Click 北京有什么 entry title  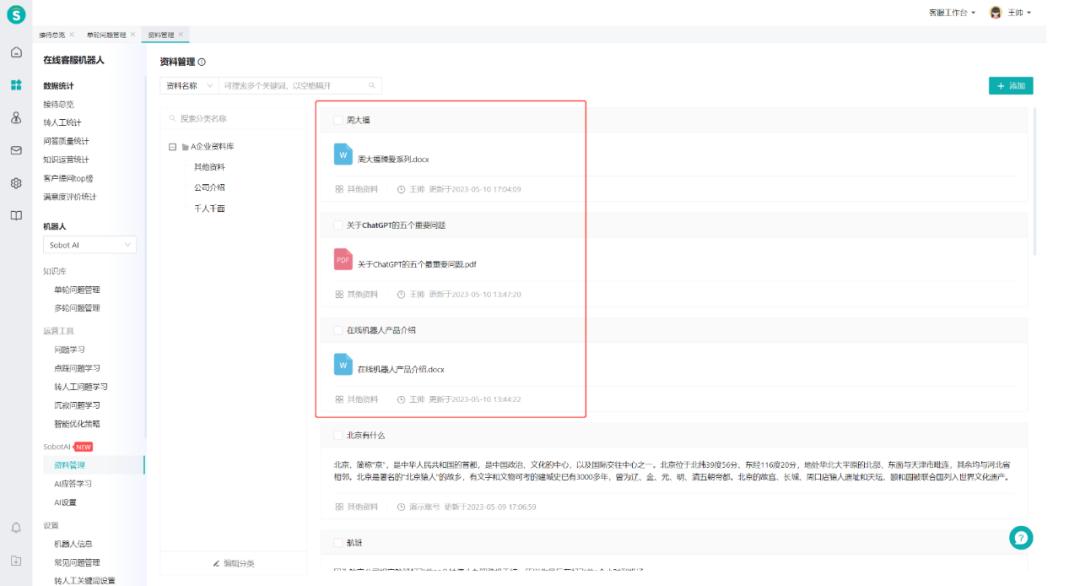click(x=366, y=435)
